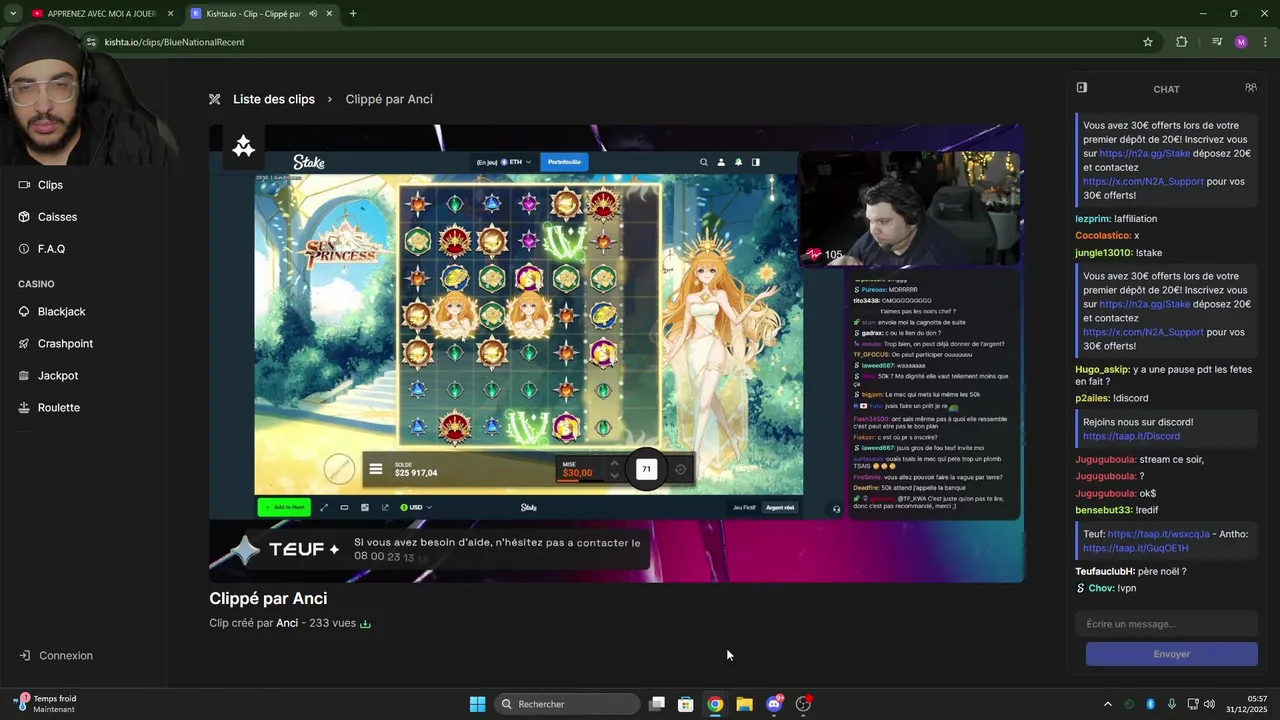Screen dimensions: 1280x720
Task: Click the autoplay icon beside spin counter
Action: tap(681, 469)
